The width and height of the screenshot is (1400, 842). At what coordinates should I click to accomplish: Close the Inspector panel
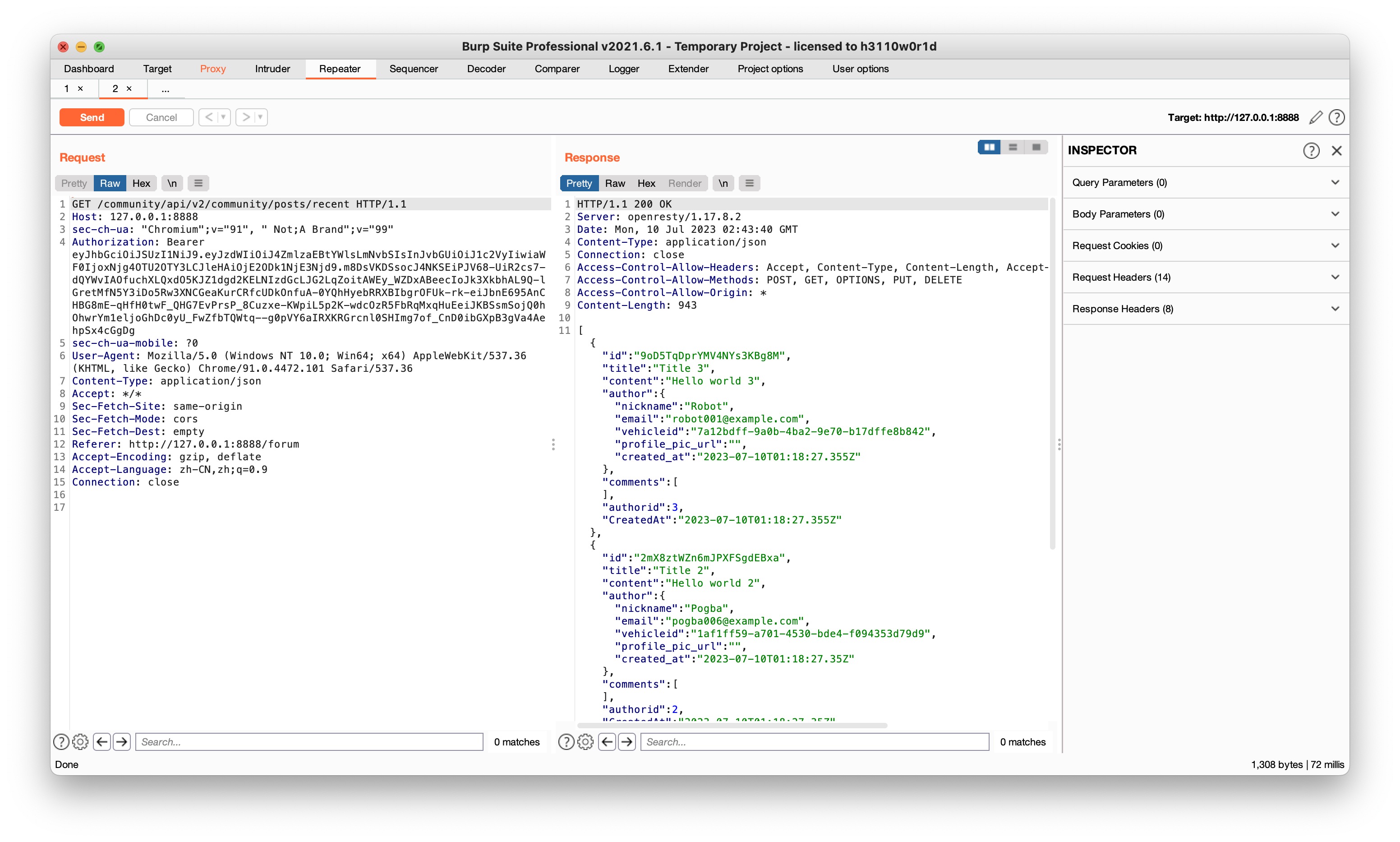tap(1336, 150)
